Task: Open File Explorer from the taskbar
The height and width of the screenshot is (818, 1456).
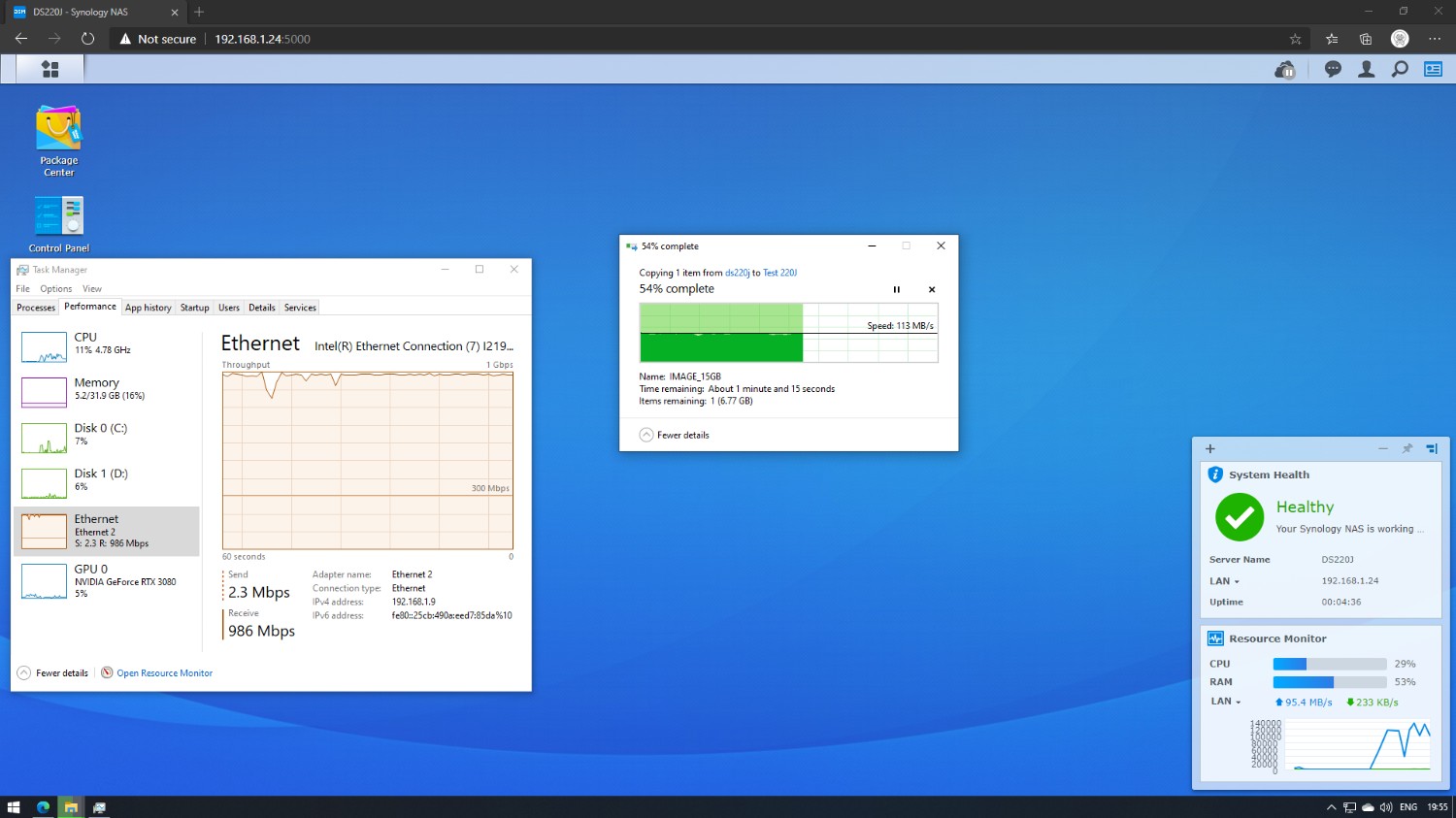Action: [x=71, y=807]
